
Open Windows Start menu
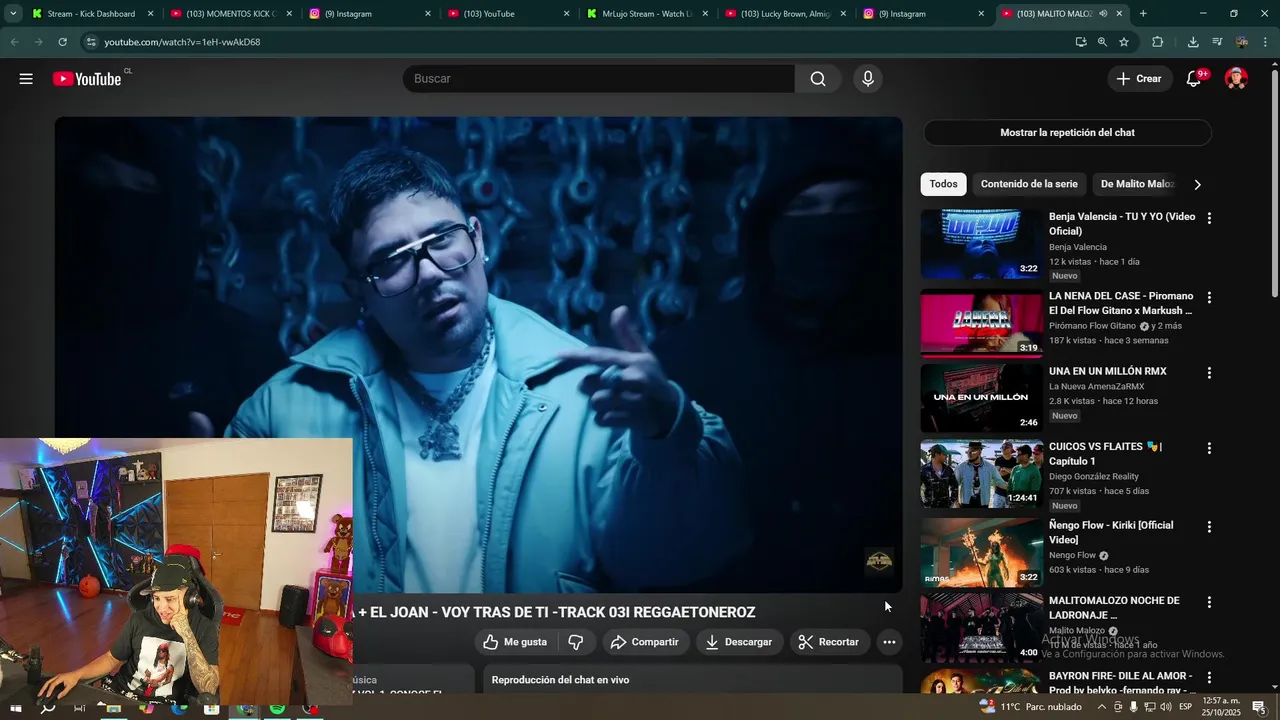[16, 708]
